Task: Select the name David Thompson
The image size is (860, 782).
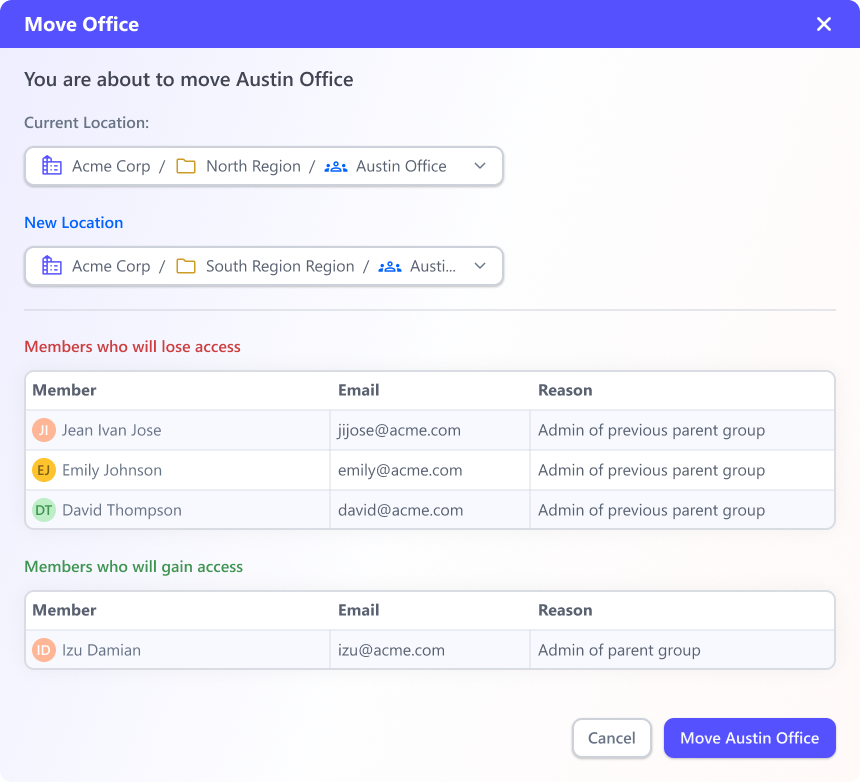Action: (122, 510)
